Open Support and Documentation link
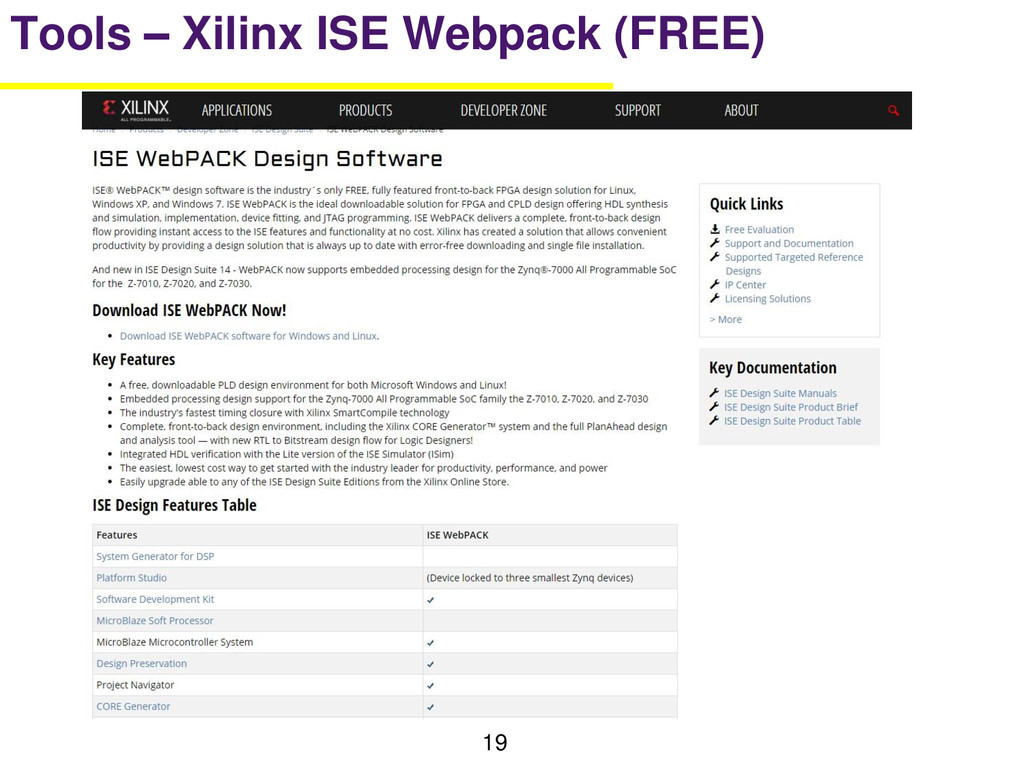The width and height of the screenshot is (1024, 768). coord(789,244)
